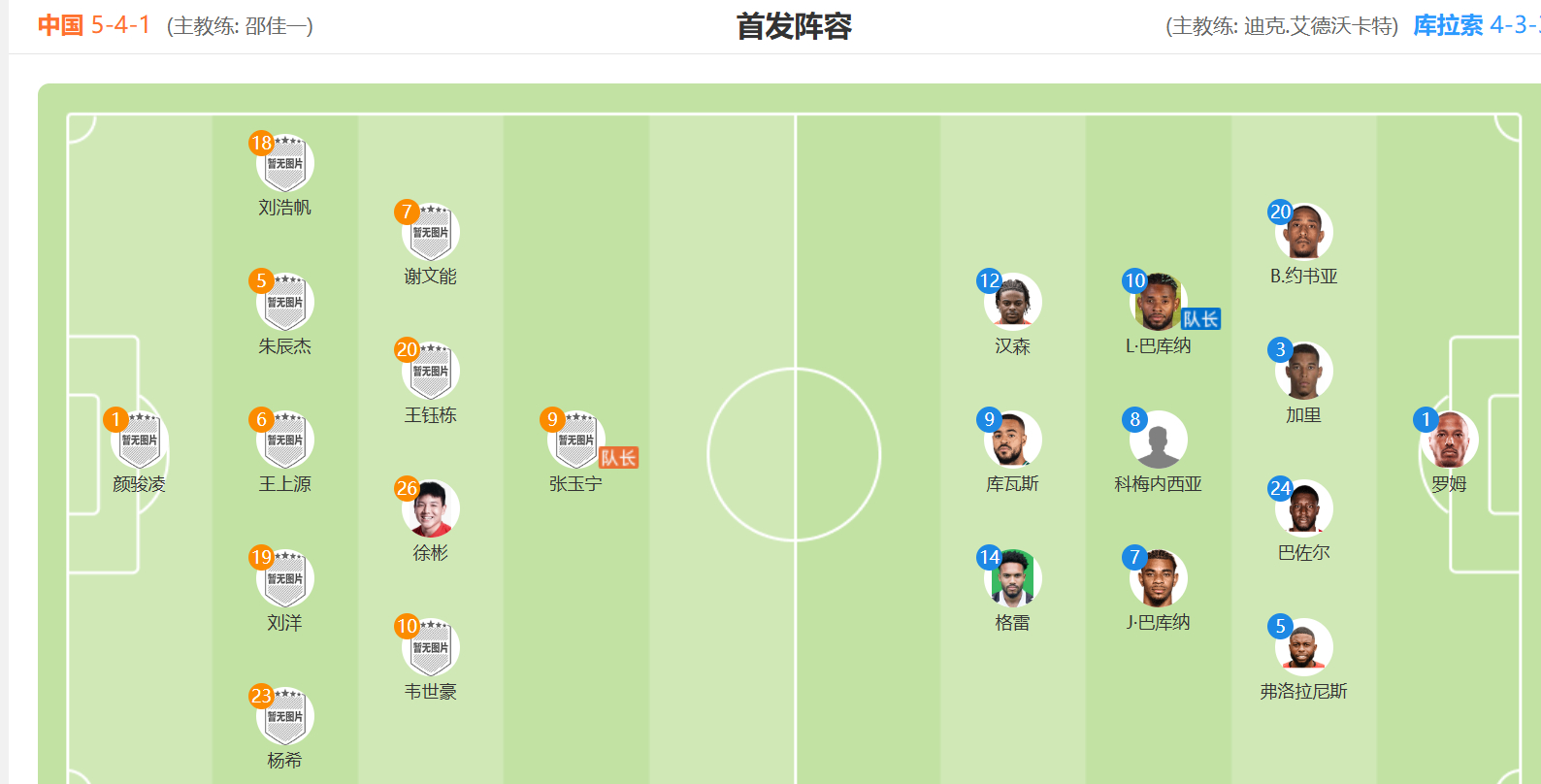Click 汉森's number 12 photo
Image resolution: width=1541 pixels, height=784 pixels.
coord(1013,304)
